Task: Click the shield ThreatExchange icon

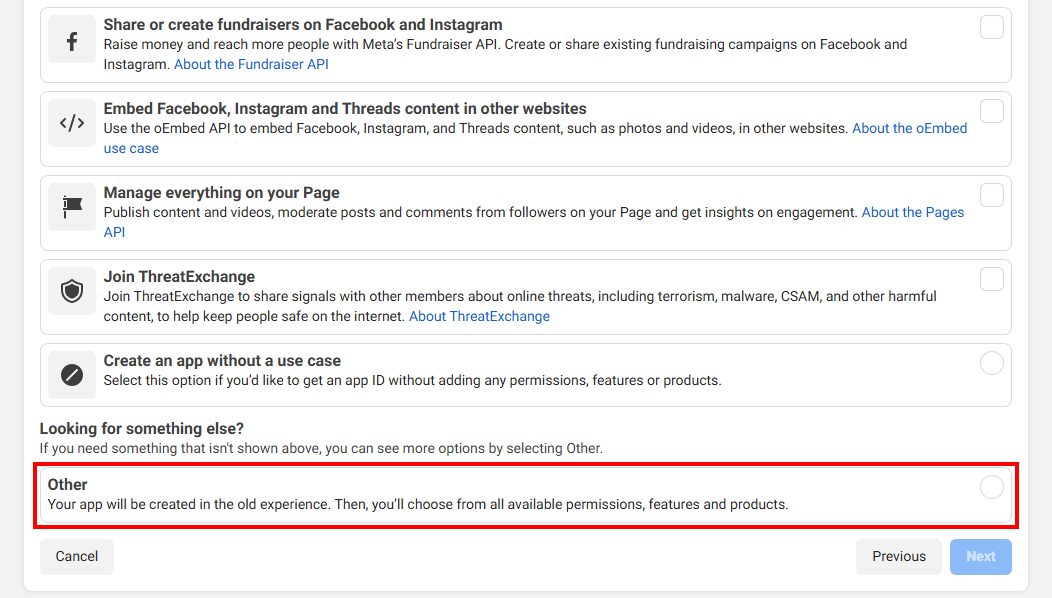Action: (72, 291)
